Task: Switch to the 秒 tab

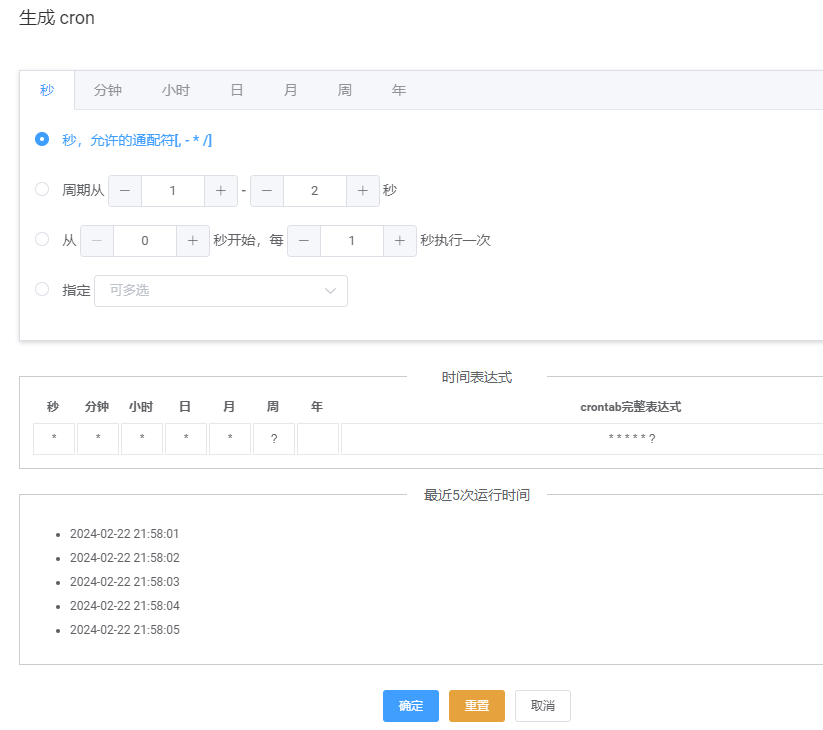Action: (47, 90)
